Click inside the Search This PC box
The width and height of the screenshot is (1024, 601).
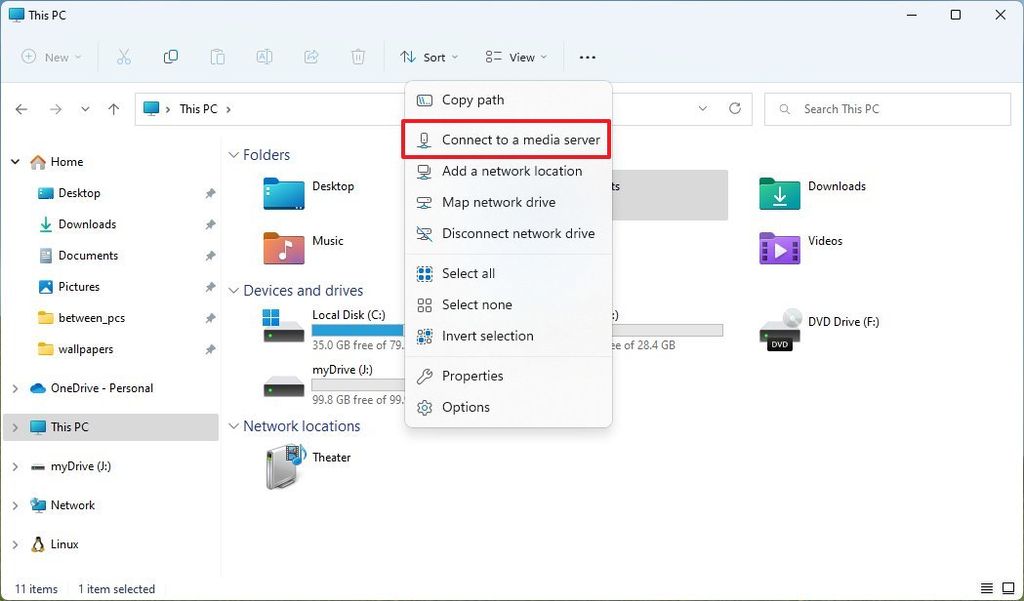(886, 108)
